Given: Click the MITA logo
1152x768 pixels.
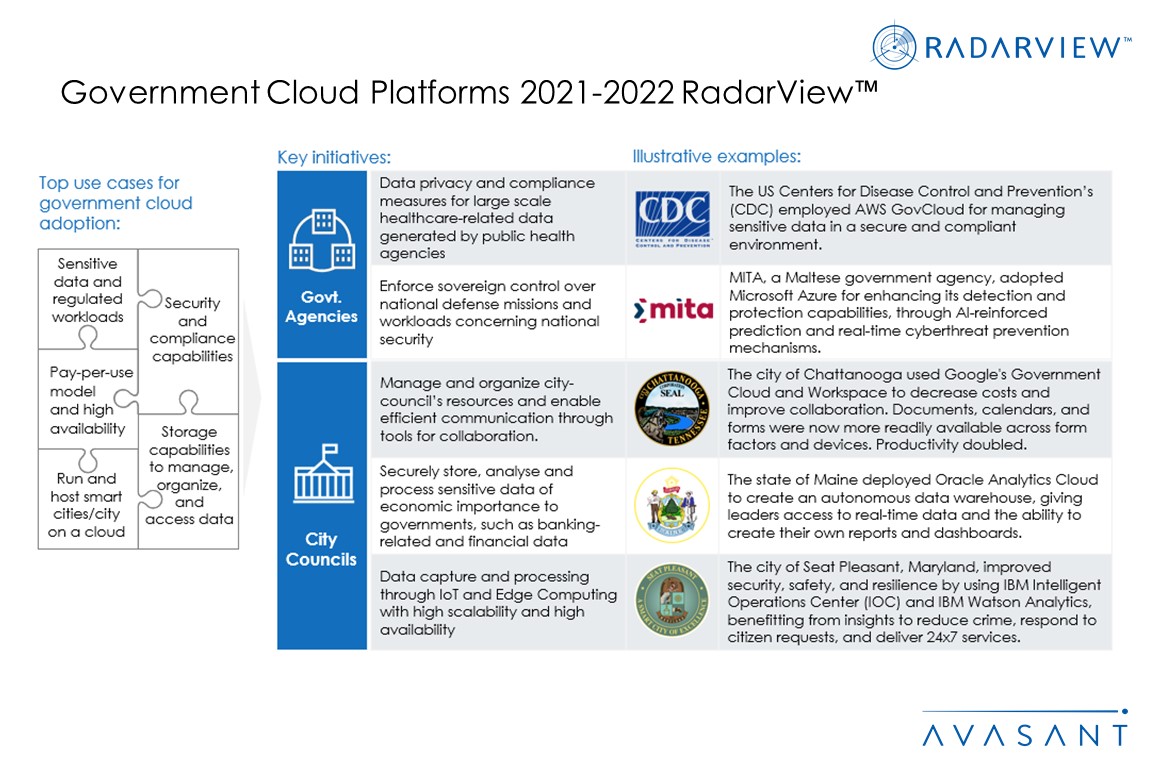Looking at the screenshot, I should point(673,311).
